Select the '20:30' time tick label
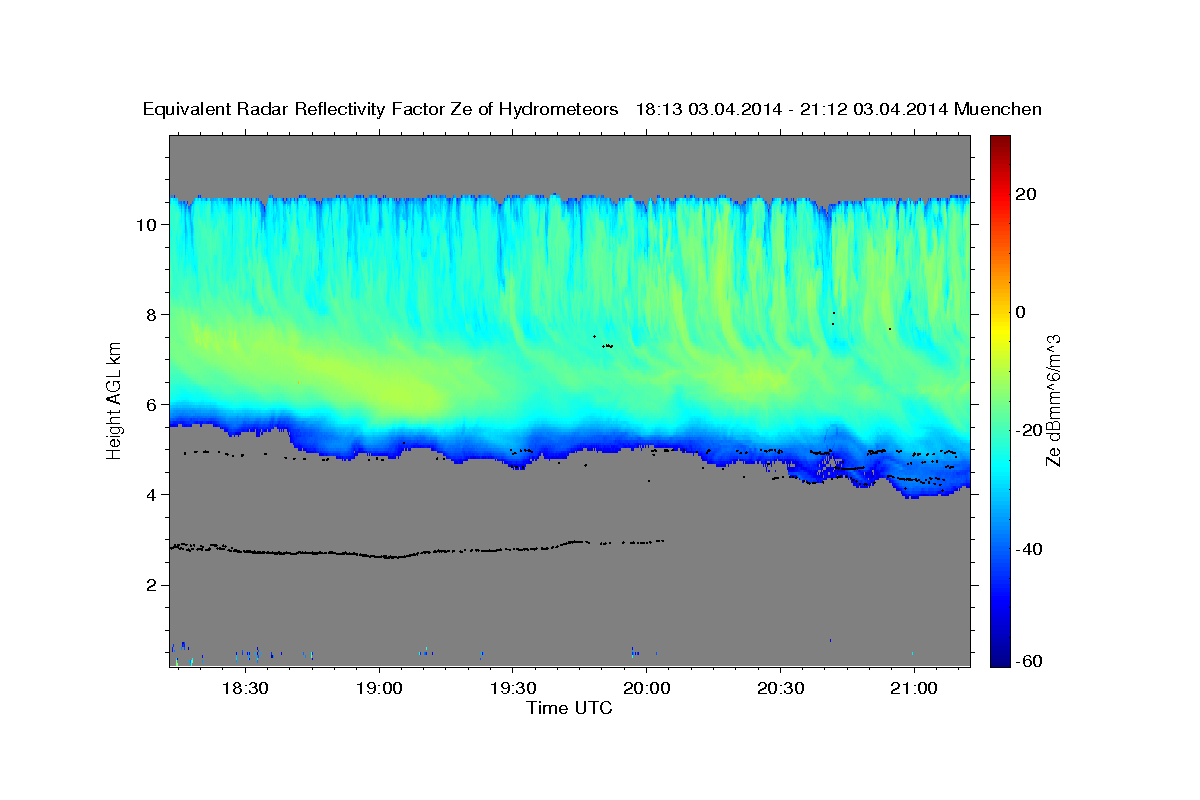The height and width of the screenshot is (800, 1200). click(x=780, y=689)
